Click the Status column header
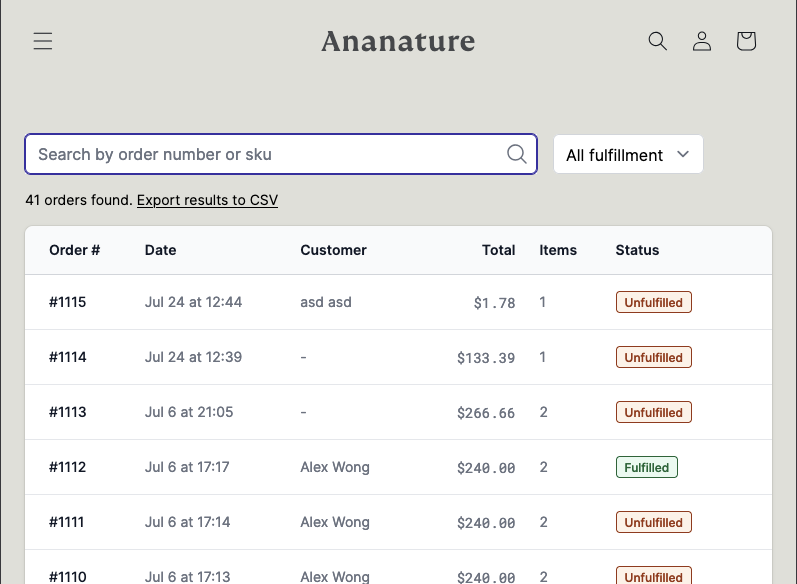 pos(637,250)
